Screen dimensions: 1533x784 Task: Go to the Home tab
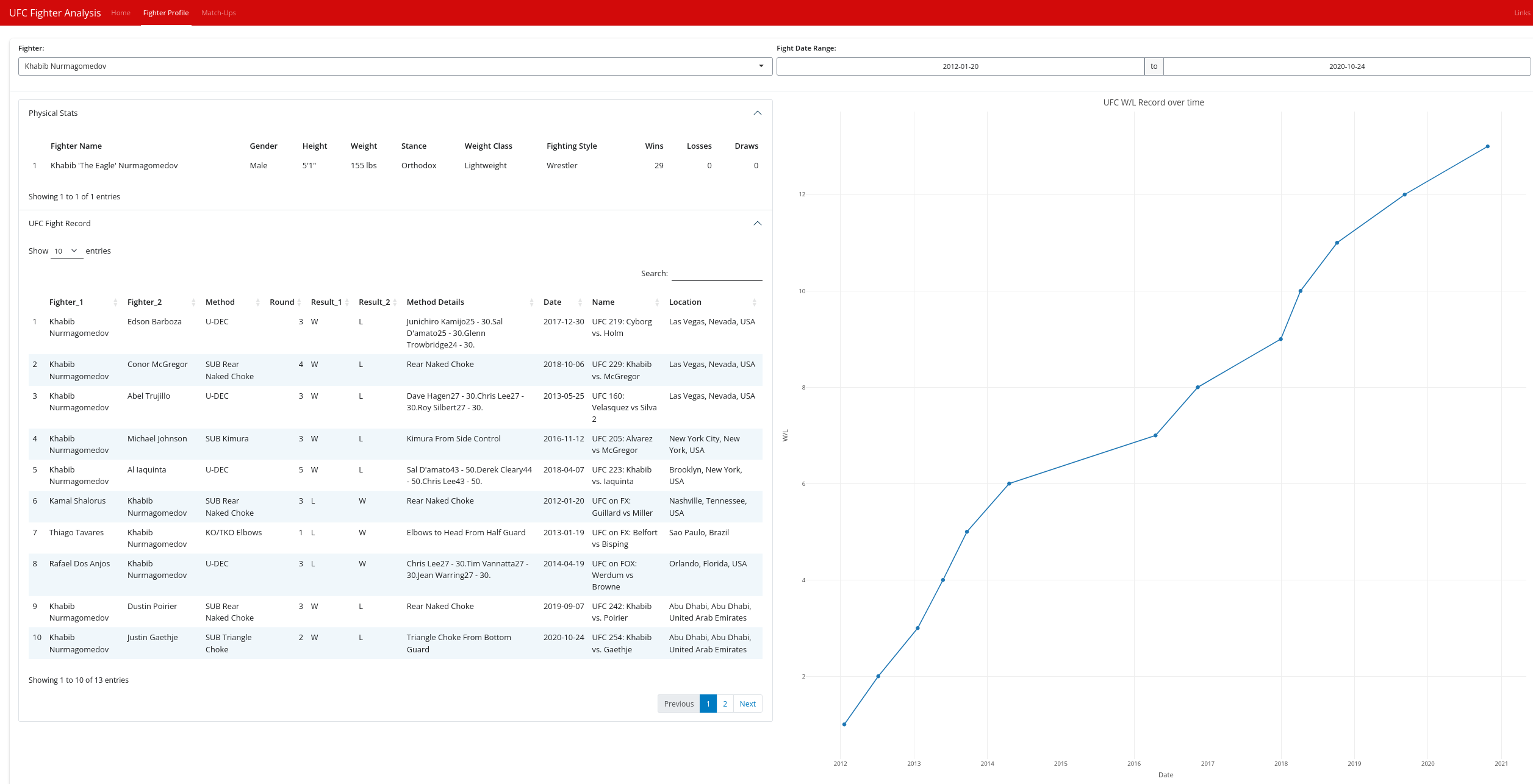121,13
